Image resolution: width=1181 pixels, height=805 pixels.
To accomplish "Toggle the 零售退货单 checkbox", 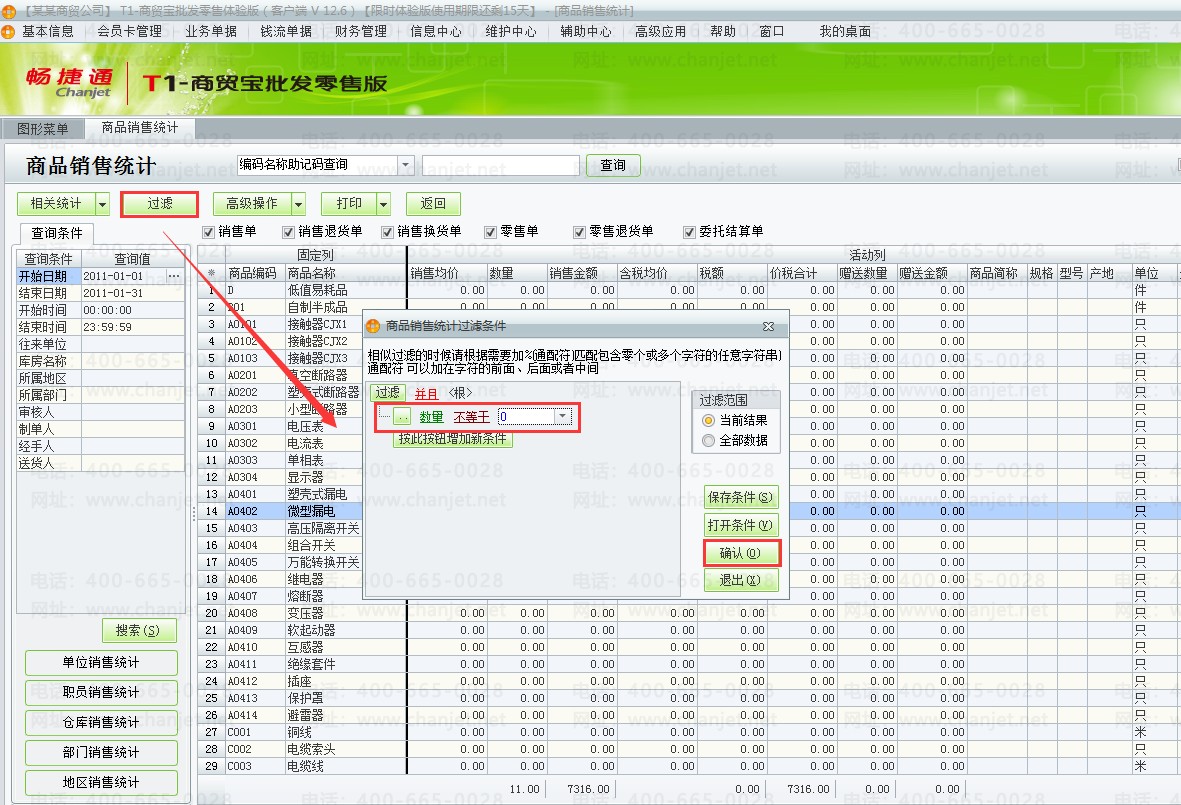I will 579,232.
